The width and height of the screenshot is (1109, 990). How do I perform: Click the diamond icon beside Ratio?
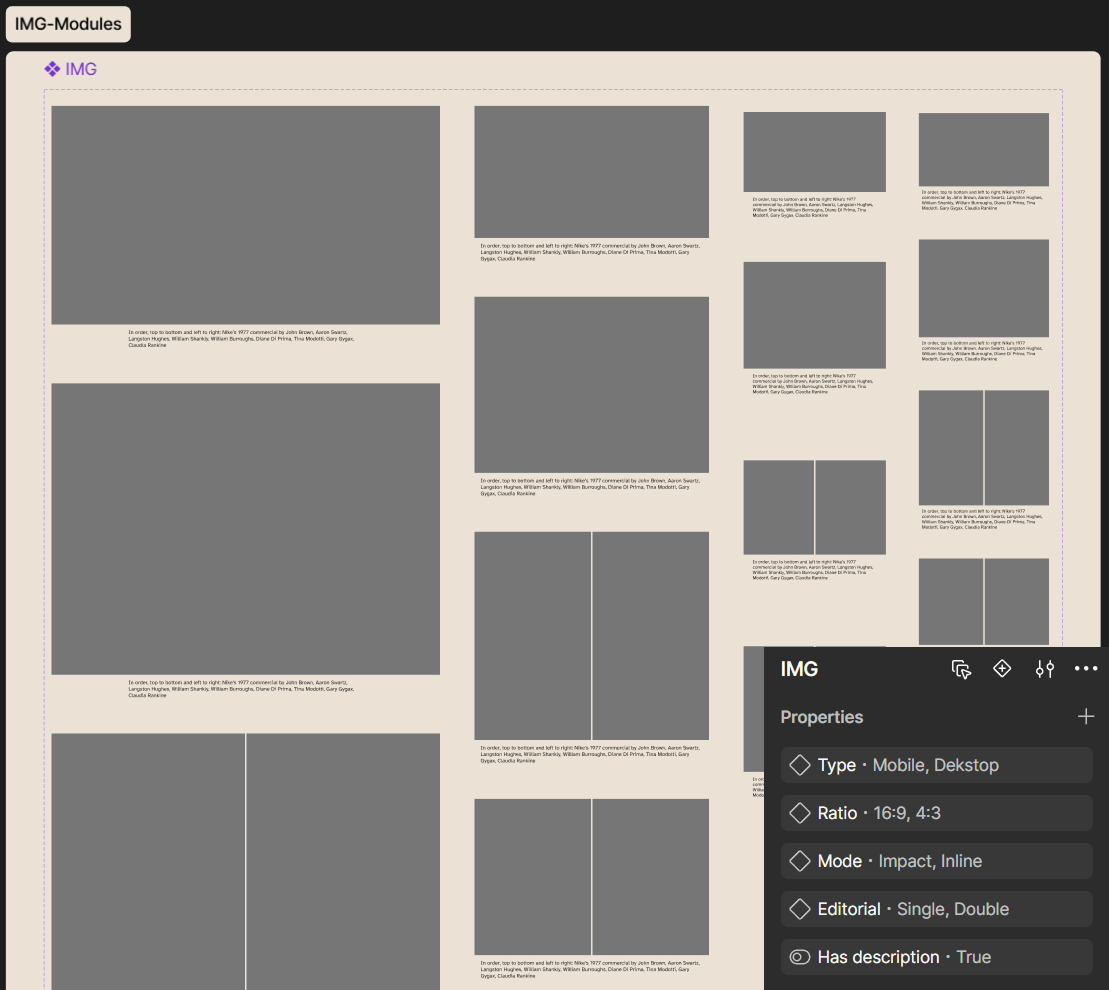(800, 813)
